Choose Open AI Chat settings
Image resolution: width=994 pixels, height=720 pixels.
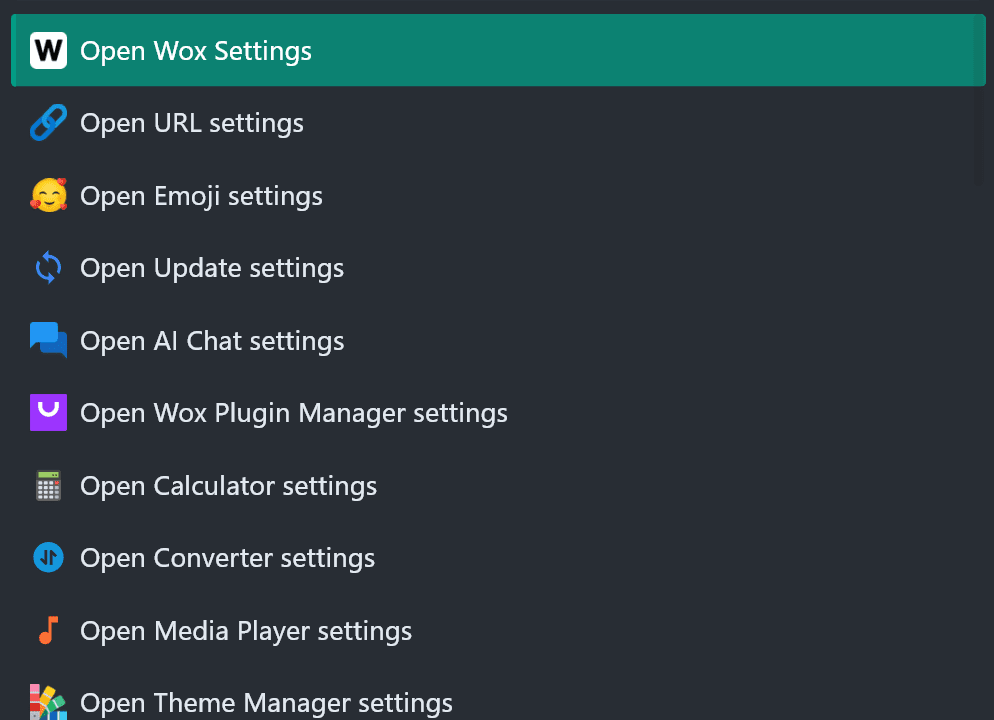point(498,340)
